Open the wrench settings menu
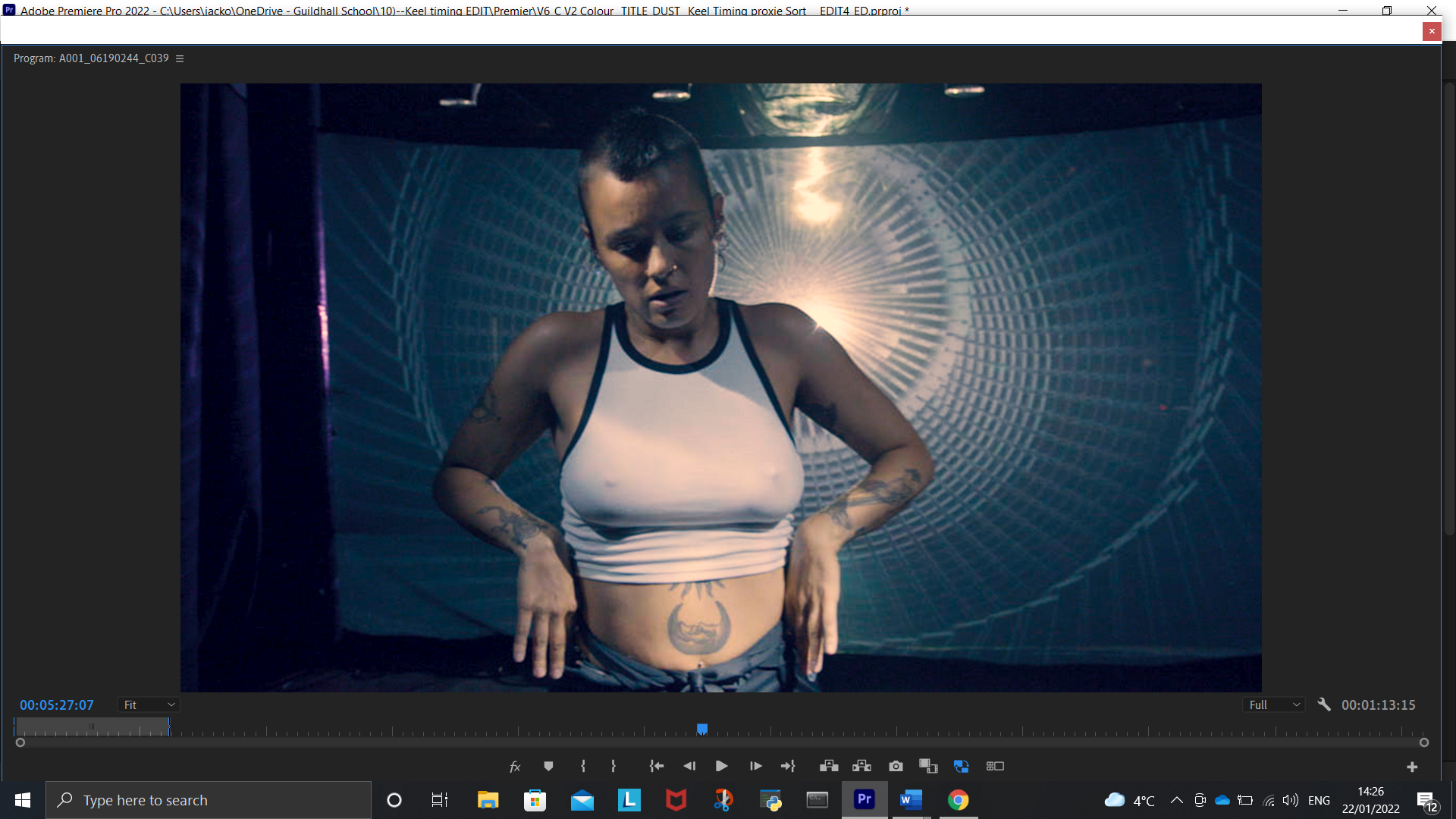 [1324, 704]
